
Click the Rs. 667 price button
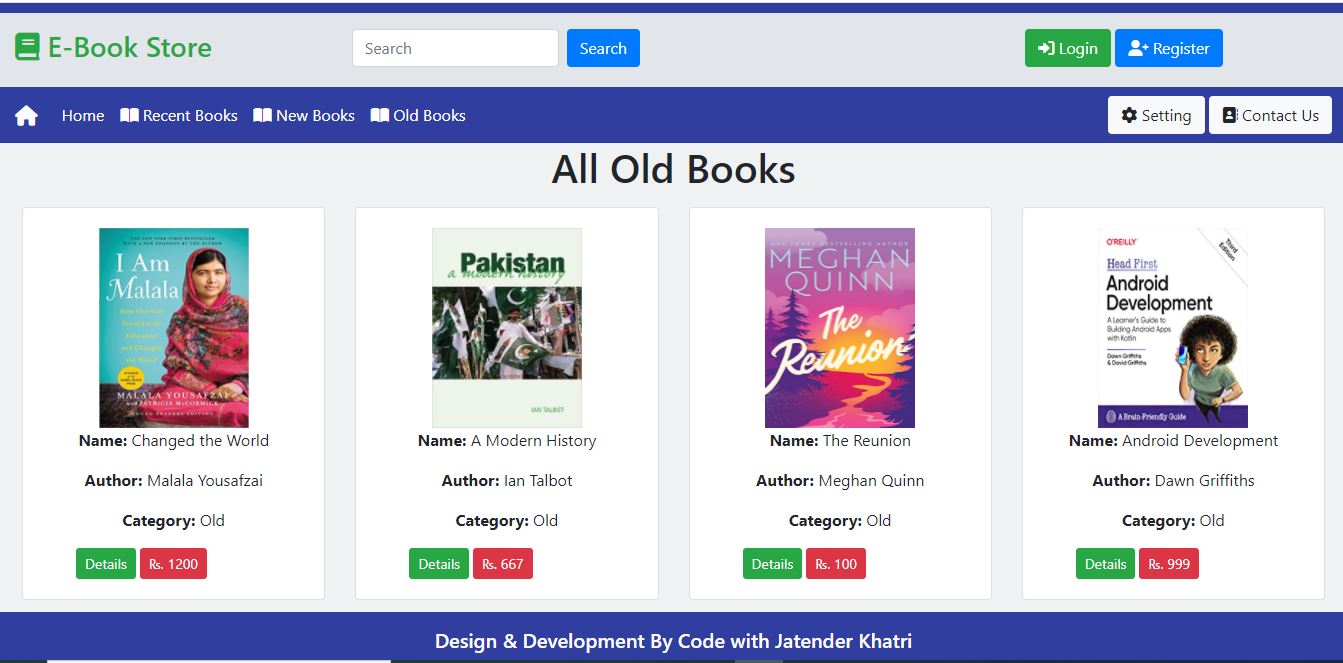(503, 564)
